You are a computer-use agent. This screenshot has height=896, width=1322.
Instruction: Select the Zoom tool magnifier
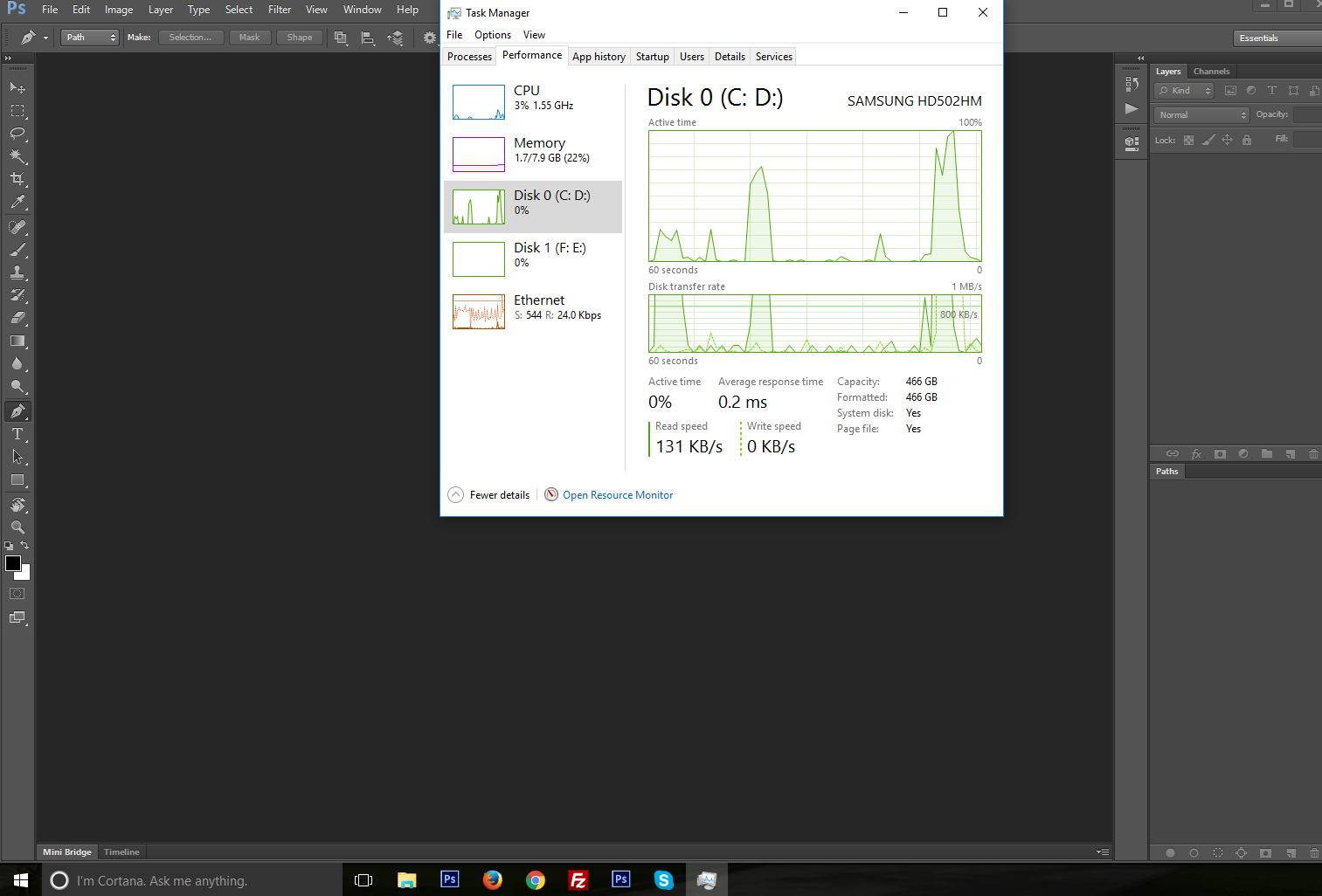pos(17,527)
